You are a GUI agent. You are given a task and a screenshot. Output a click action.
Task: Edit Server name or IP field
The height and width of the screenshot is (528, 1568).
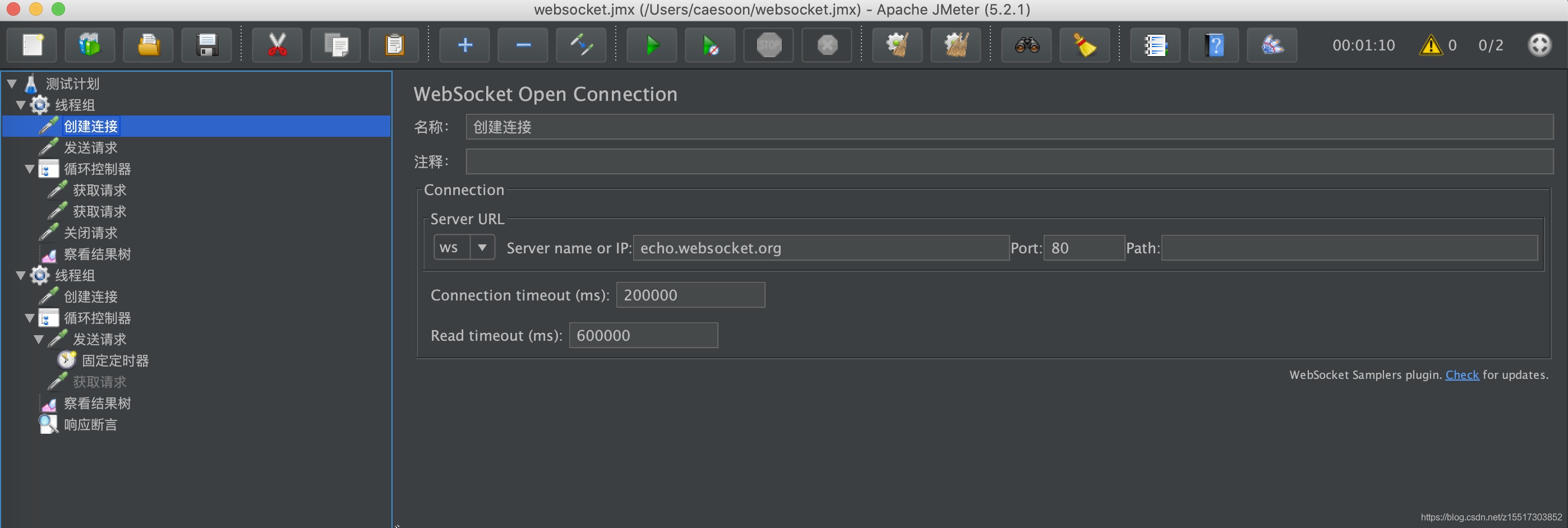point(821,248)
